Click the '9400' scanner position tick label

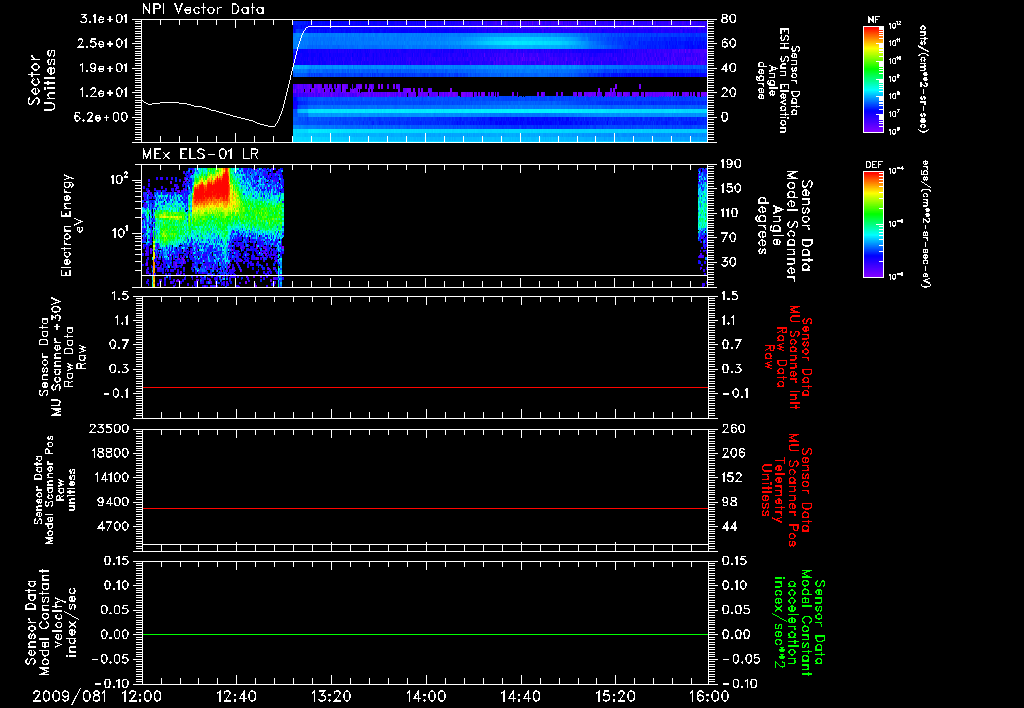tap(116, 502)
